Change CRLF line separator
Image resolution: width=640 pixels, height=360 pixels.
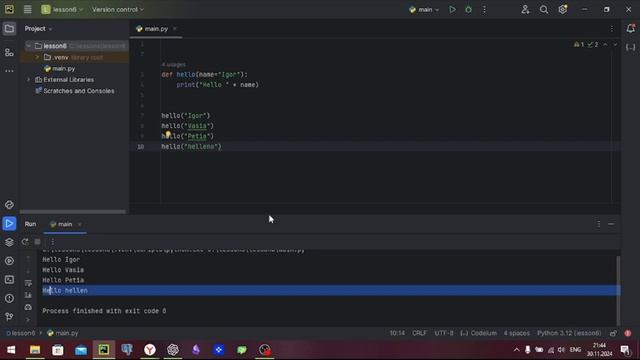[419, 333]
